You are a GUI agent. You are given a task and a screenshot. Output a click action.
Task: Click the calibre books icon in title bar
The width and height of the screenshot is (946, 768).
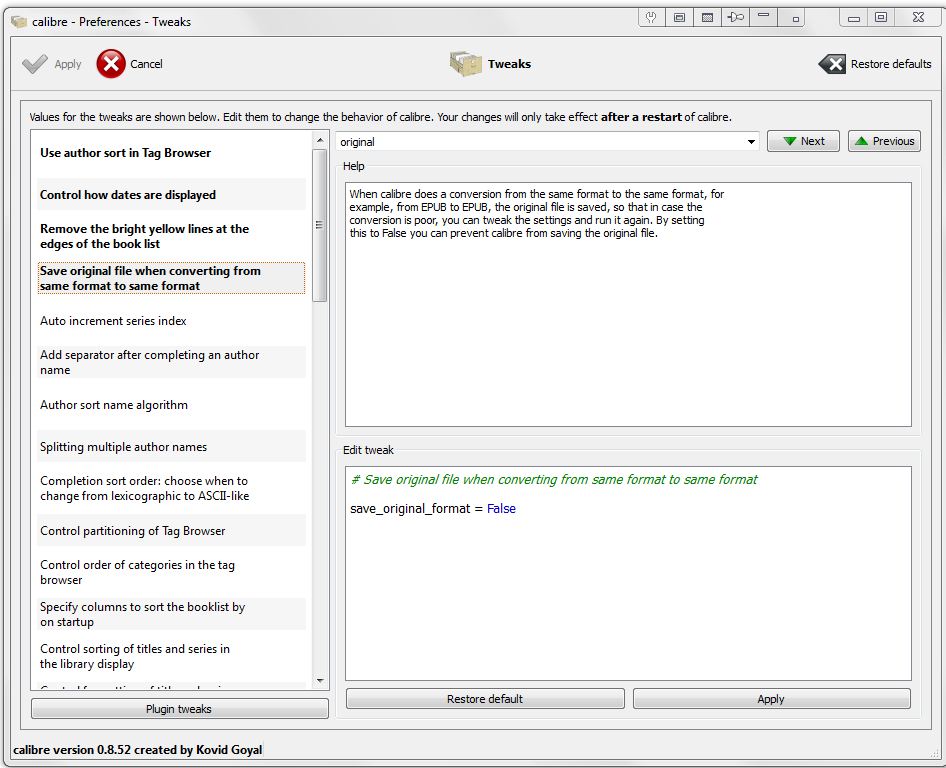click(19, 22)
